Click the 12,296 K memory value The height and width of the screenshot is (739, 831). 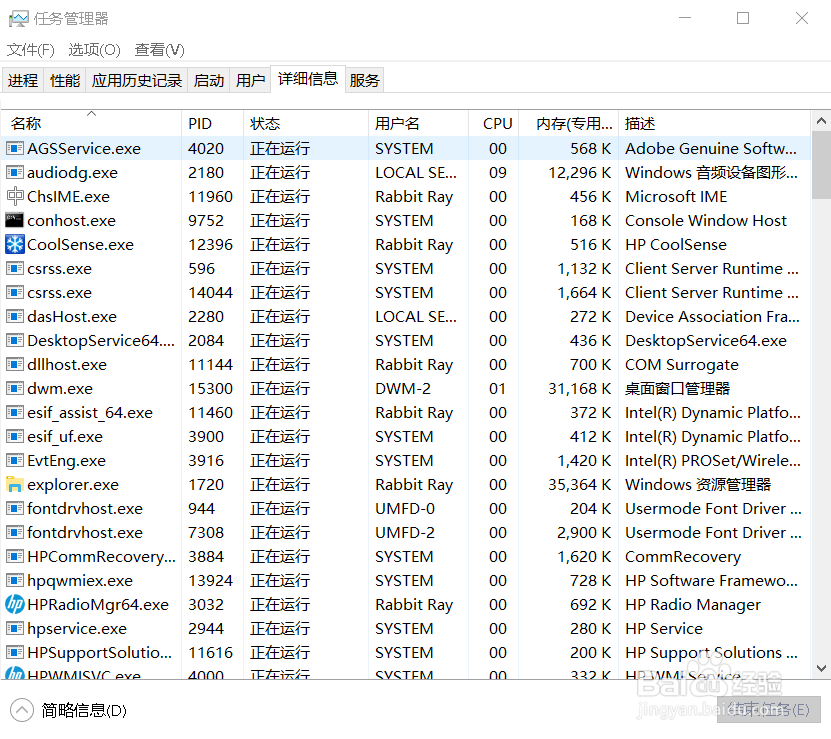pos(580,173)
